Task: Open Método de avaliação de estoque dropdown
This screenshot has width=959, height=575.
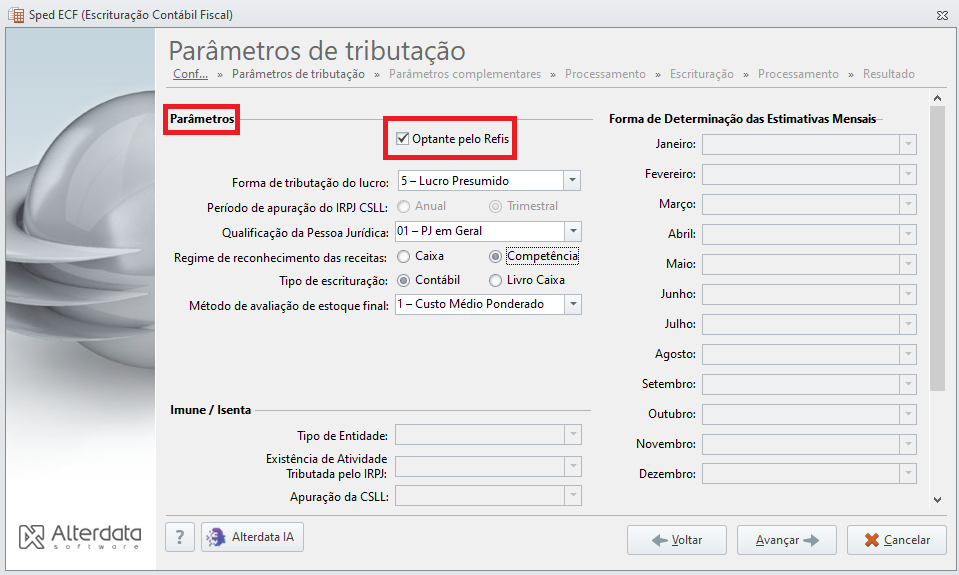Action: tap(573, 304)
